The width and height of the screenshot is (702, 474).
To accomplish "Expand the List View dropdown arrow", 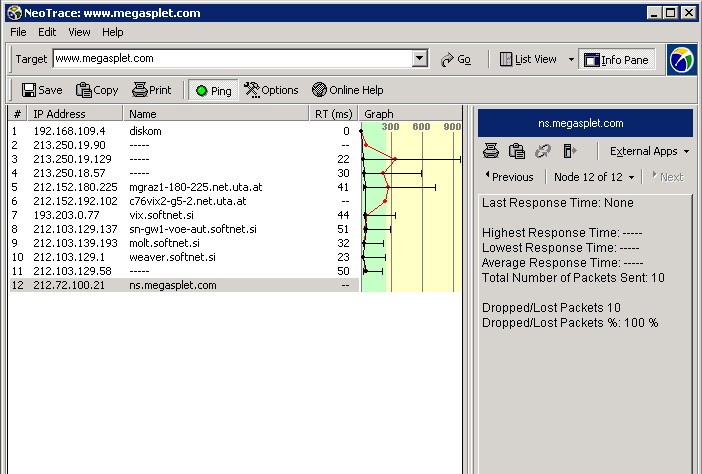I will (x=571, y=59).
